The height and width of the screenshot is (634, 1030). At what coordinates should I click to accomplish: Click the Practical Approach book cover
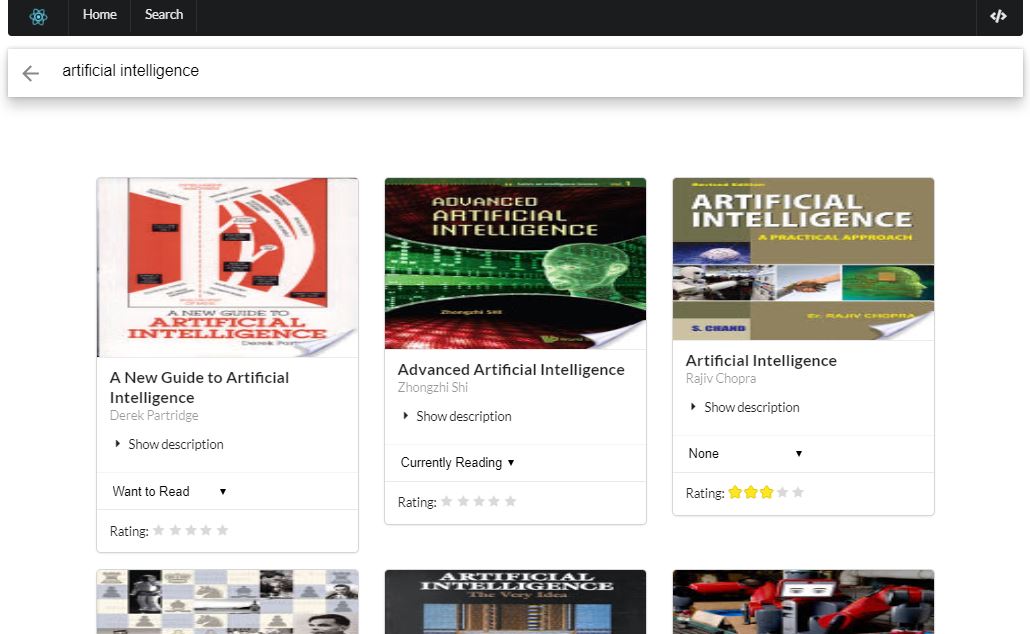803,259
